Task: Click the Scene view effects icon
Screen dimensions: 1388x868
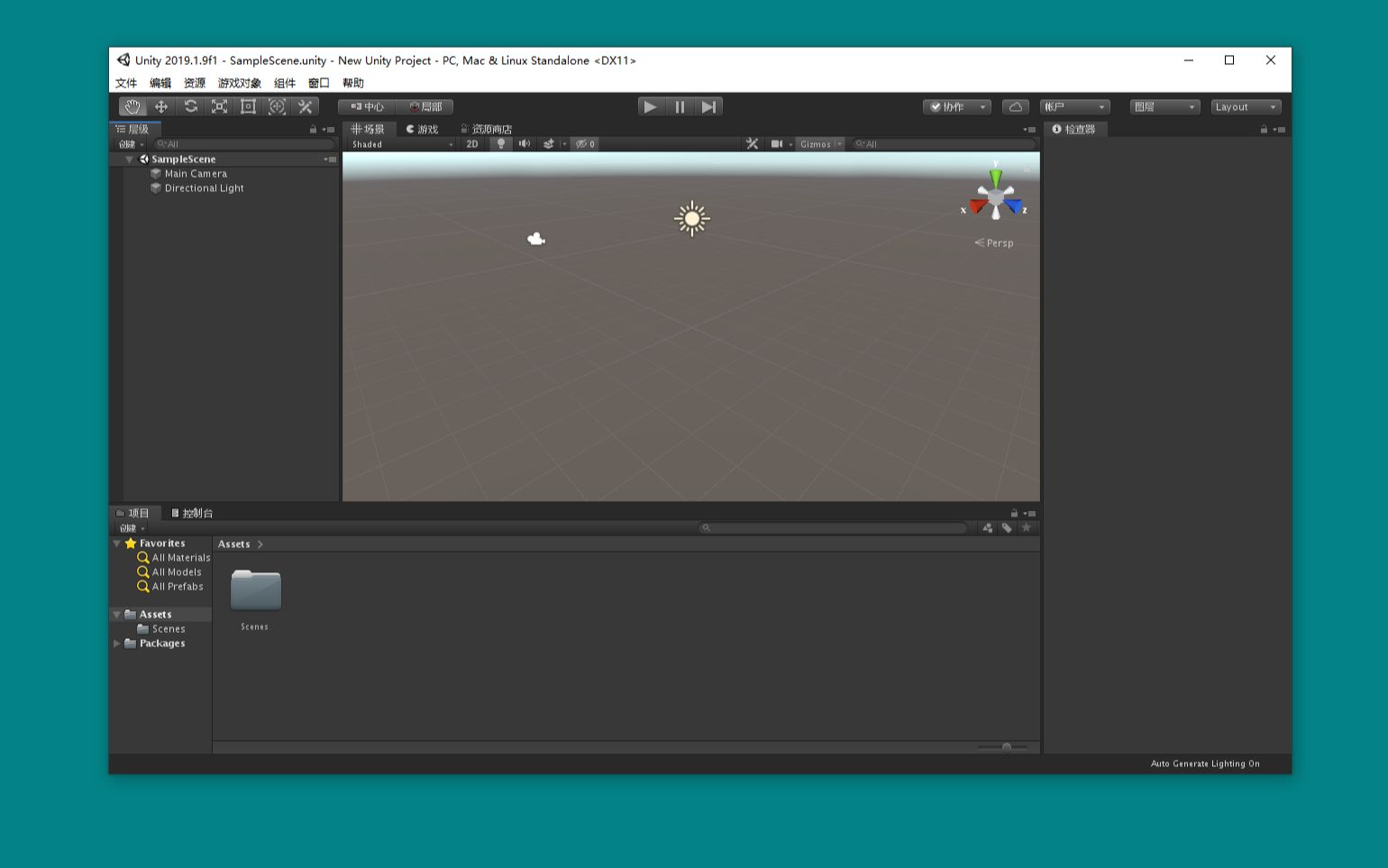Action: pyautogui.click(x=548, y=144)
